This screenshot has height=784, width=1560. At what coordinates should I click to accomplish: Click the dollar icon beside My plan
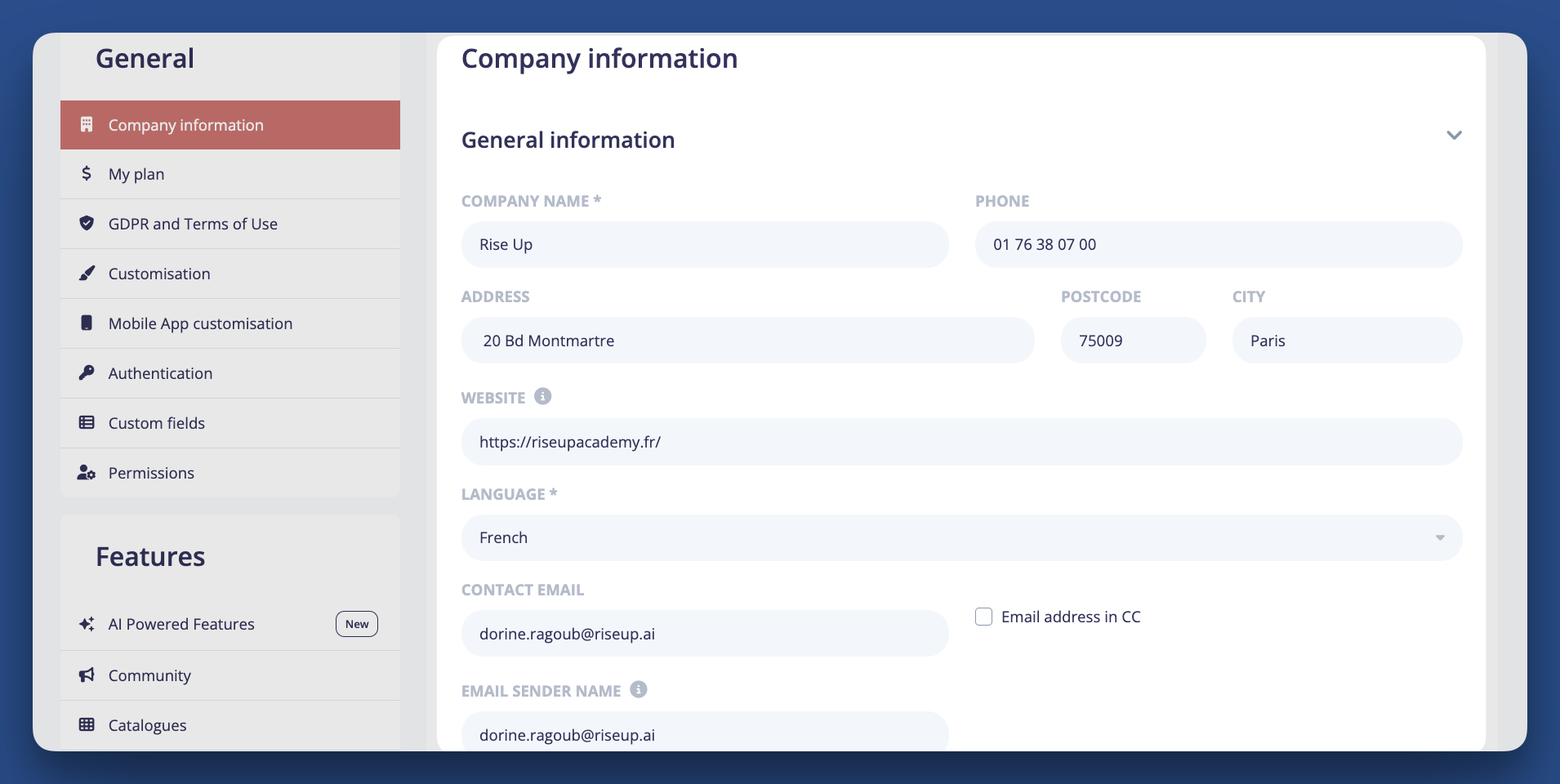tap(87, 173)
